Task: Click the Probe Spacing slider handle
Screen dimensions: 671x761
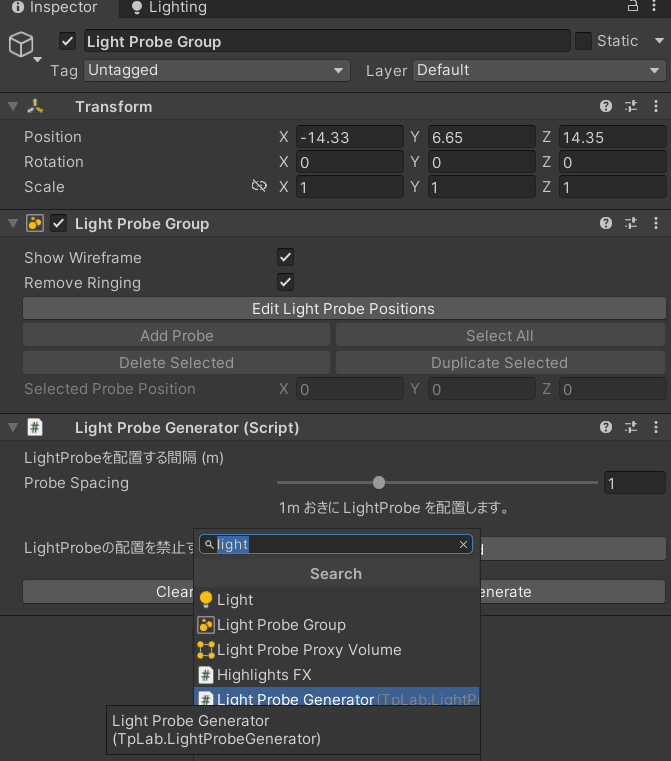Action: (379, 483)
